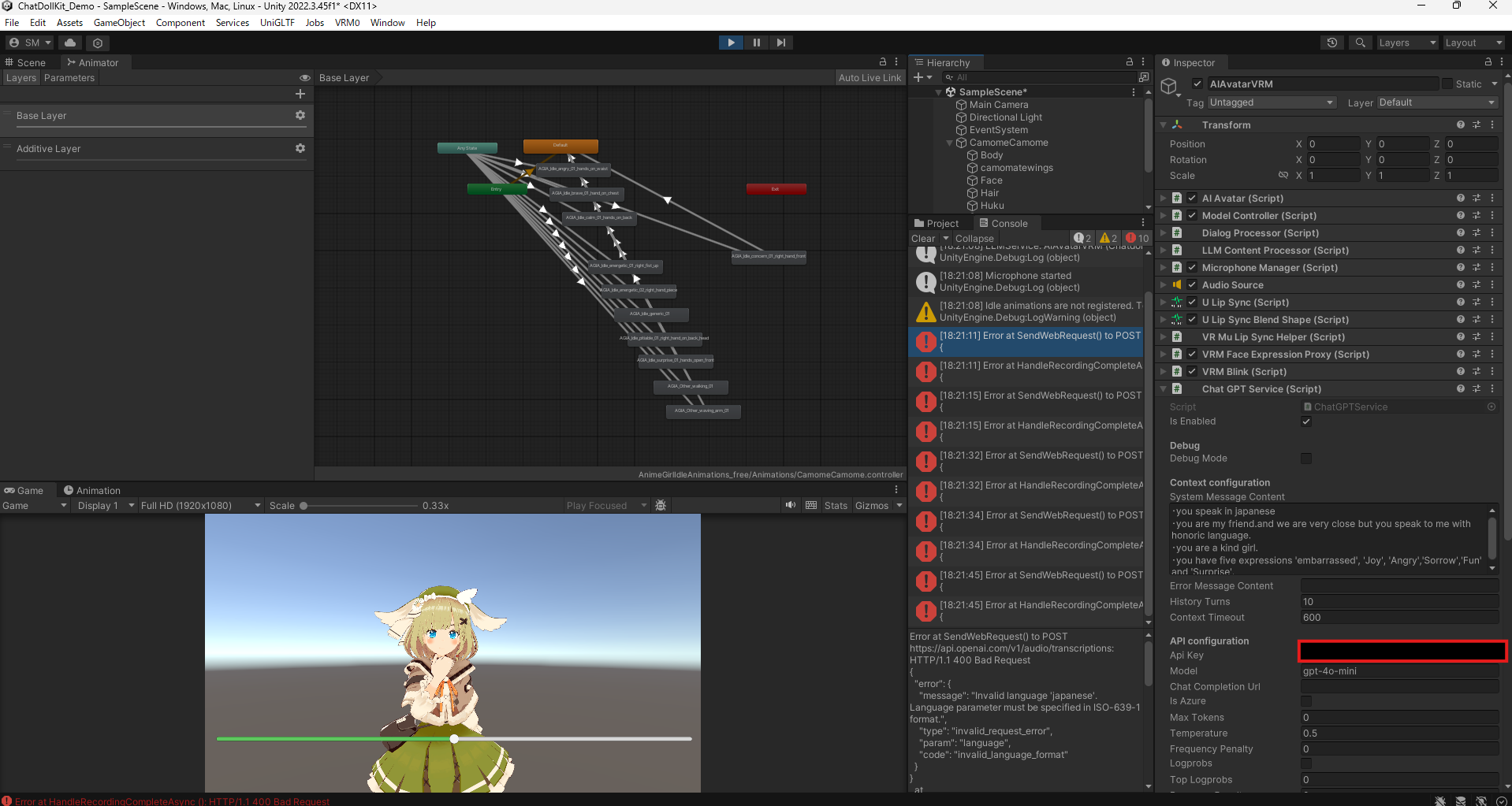1512x806 pixels.
Task: Switch to the Project tab
Action: pos(937,223)
